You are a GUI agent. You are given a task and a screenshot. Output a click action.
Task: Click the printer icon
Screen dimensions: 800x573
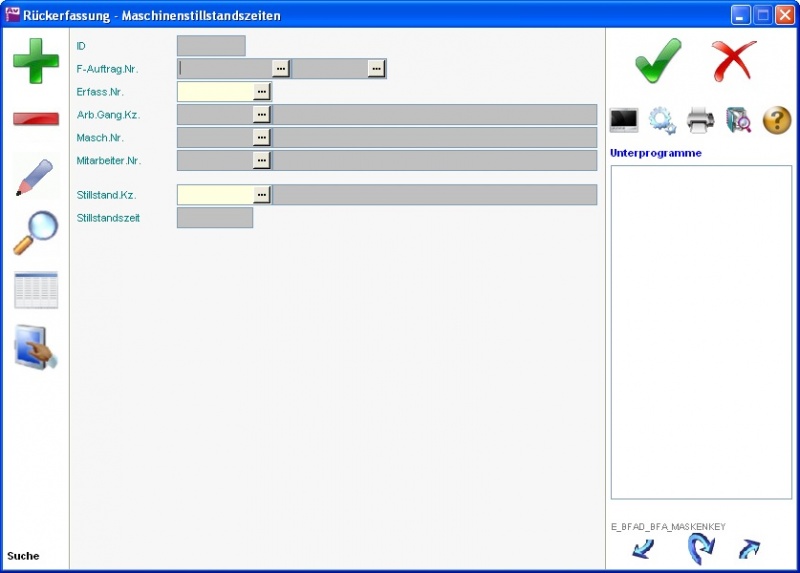pos(700,120)
